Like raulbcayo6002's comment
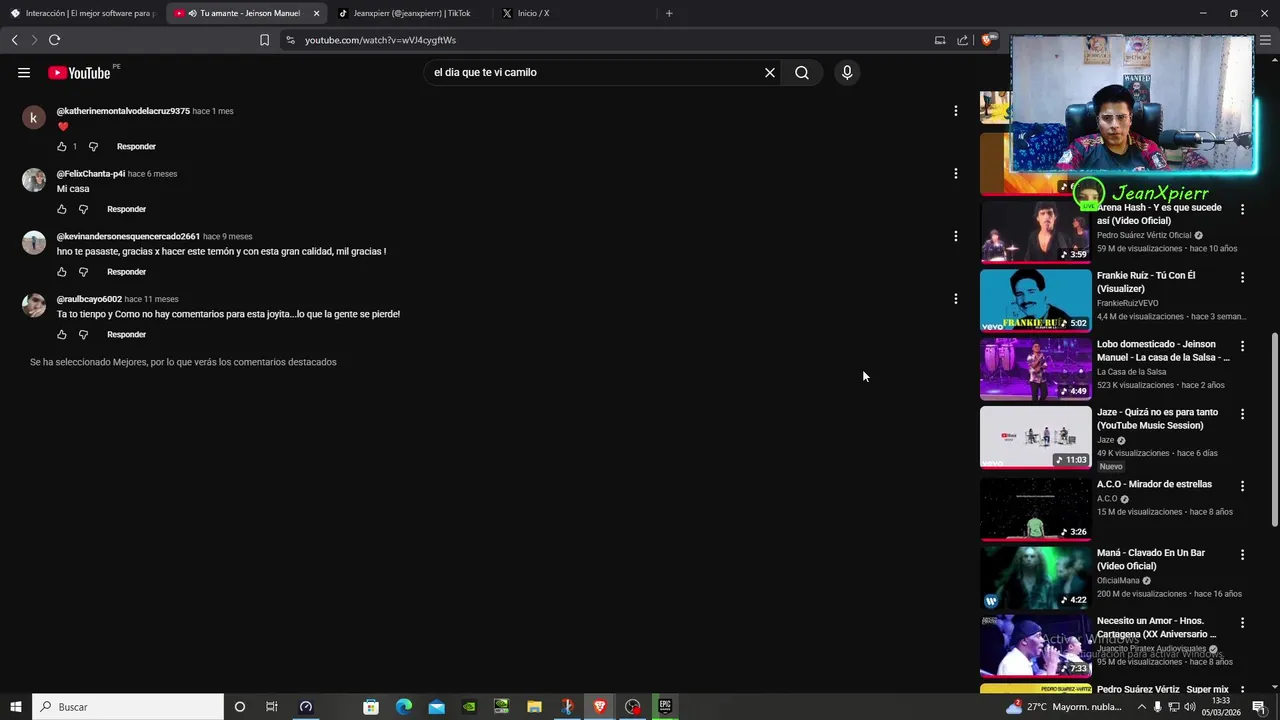This screenshot has height=720, width=1280. [x=62, y=334]
